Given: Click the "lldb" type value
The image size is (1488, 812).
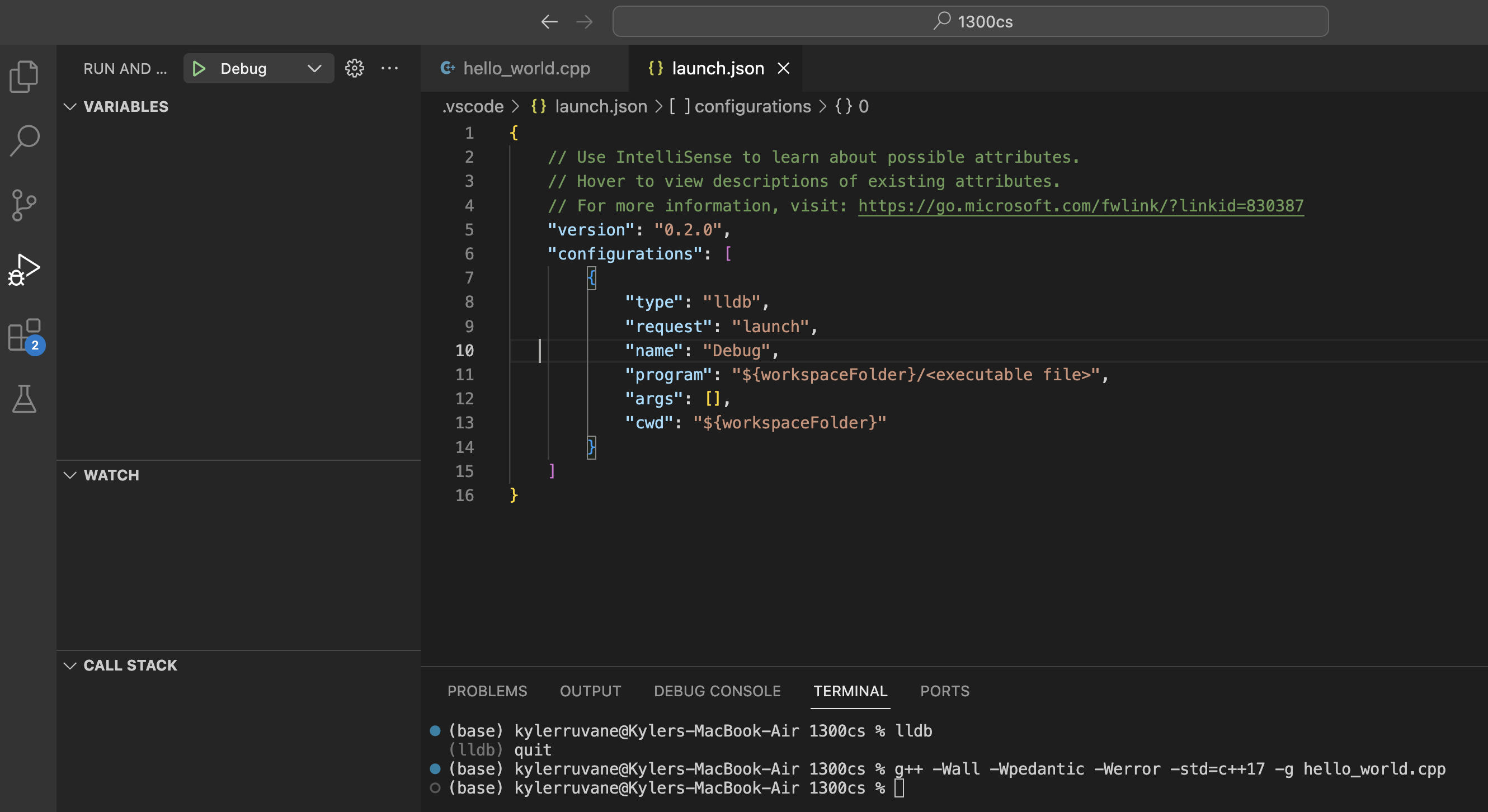Looking at the screenshot, I should [732, 302].
